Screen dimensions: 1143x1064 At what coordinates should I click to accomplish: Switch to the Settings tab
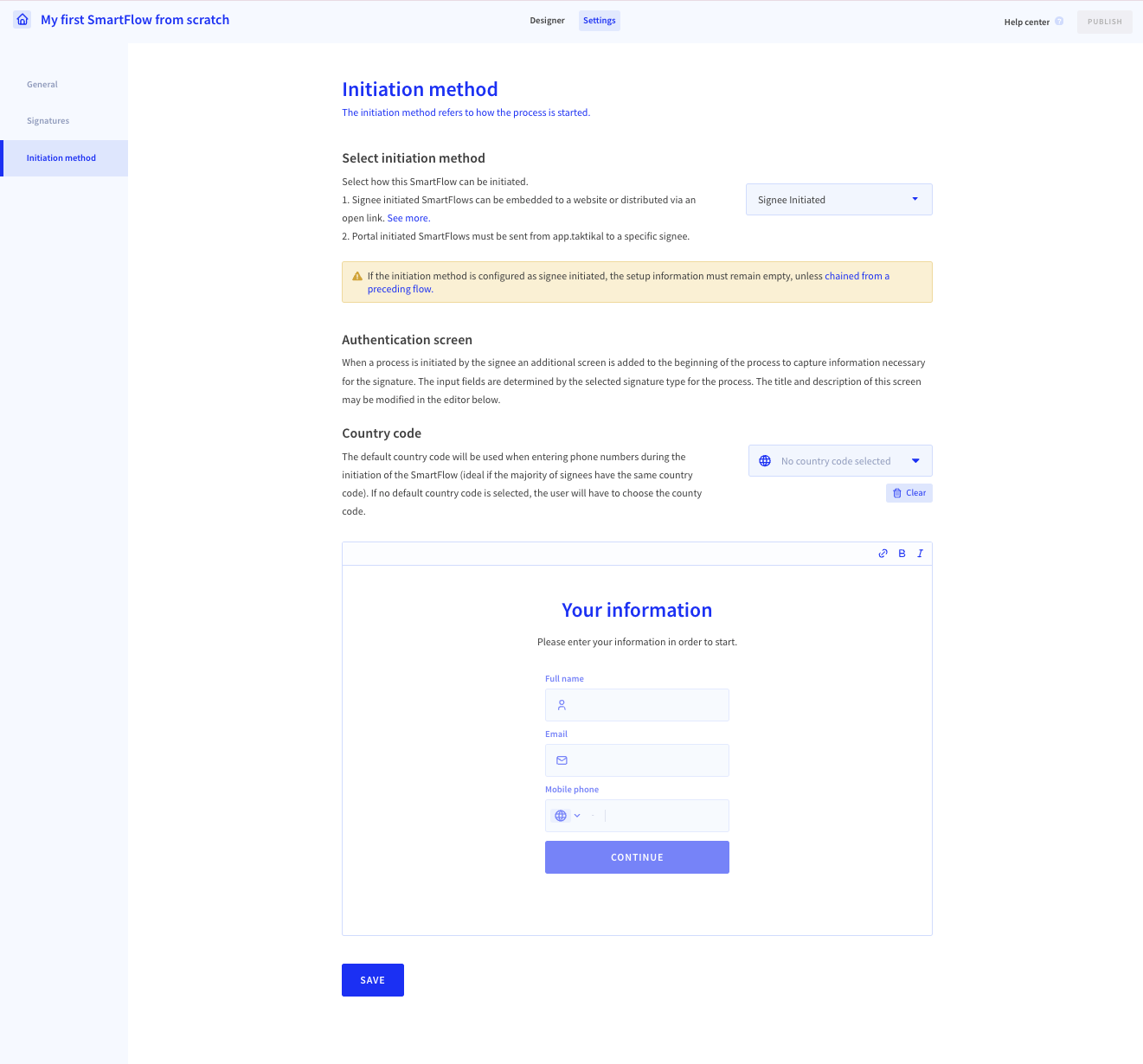pos(600,21)
